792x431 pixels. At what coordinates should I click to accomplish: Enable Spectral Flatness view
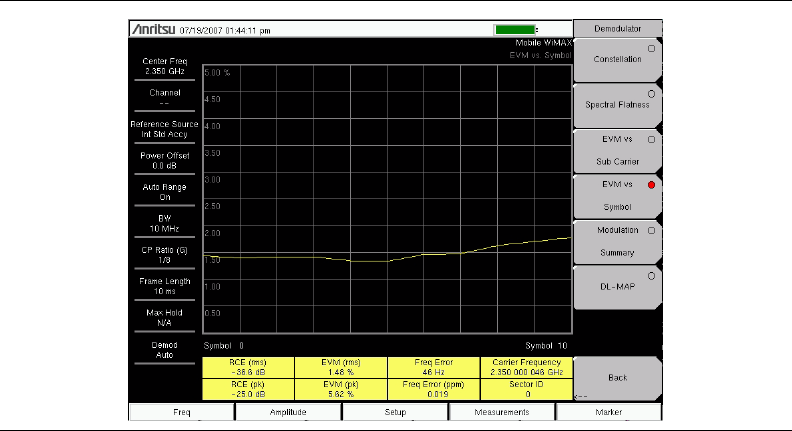tap(617, 104)
